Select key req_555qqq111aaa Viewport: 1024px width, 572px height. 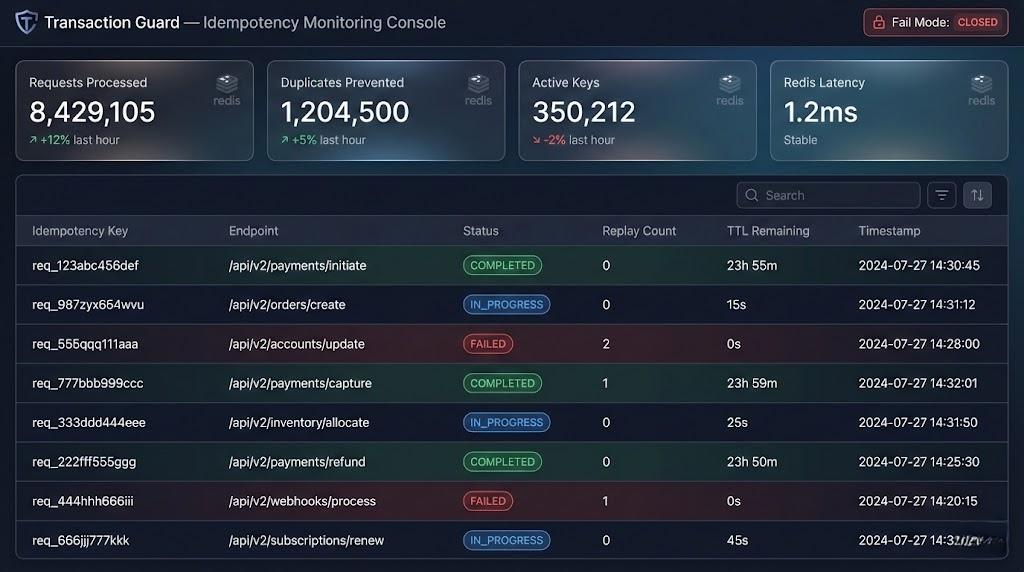[x=85, y=343]
